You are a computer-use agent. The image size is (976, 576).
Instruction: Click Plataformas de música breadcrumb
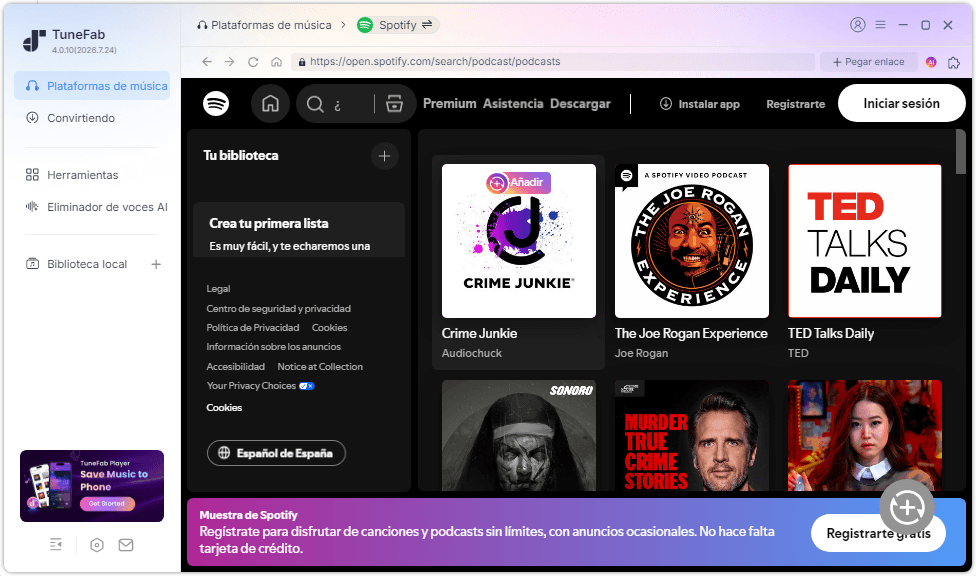(x=265, y=25)
